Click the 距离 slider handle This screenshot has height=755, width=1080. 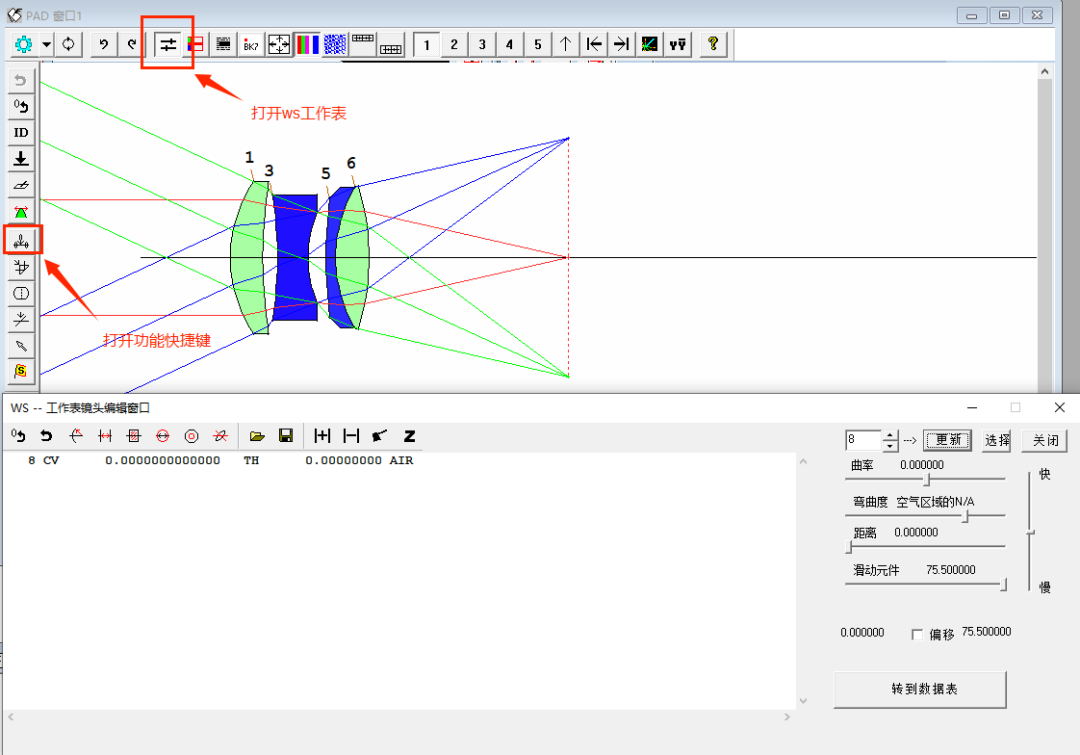point(849,548)
